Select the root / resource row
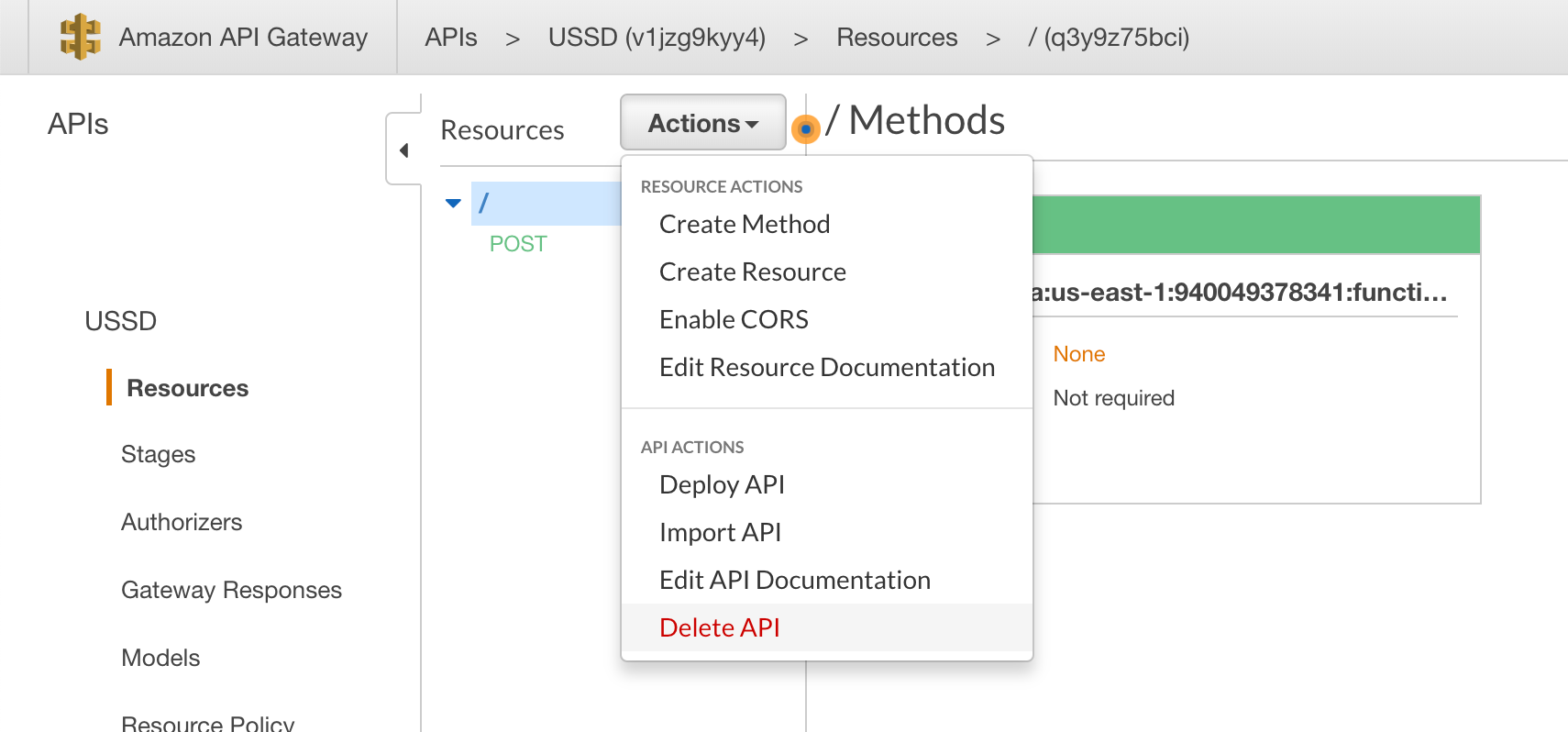 tap(546, 203)
